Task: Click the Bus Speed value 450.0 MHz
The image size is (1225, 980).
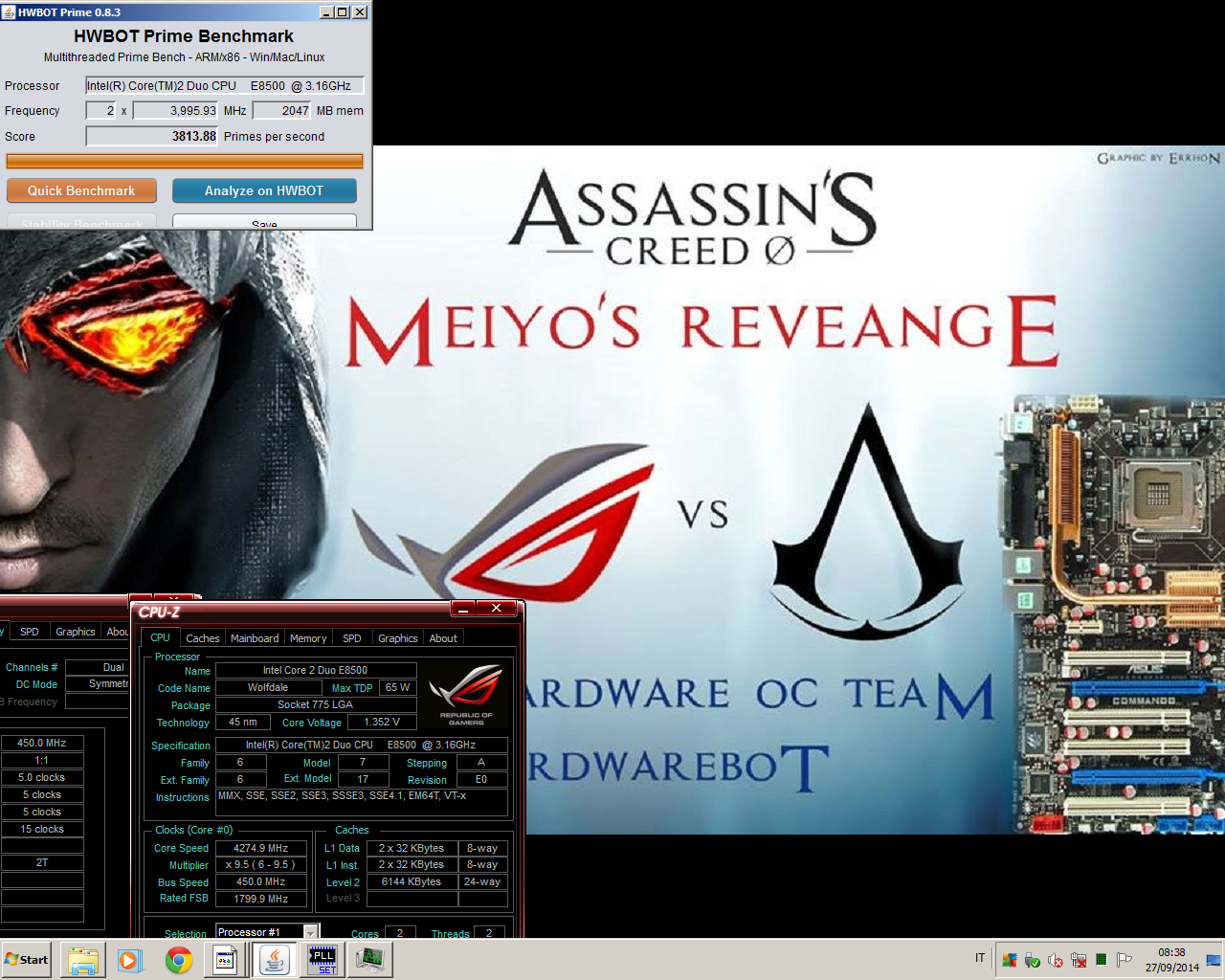Action: coord(261,882)
